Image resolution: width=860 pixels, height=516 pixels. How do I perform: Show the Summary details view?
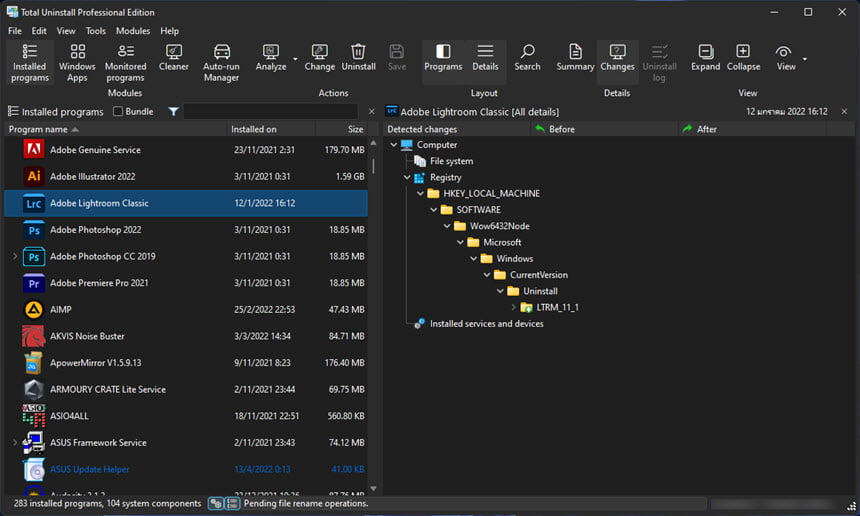575,58
